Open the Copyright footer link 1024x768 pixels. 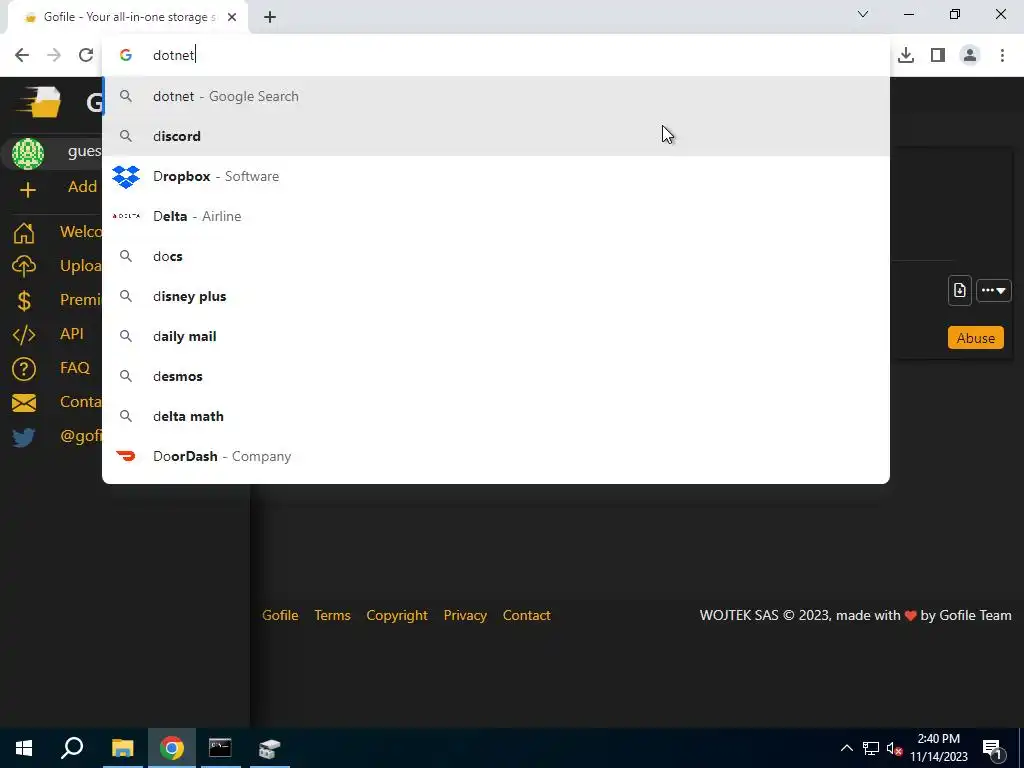pyautogui.click(x=397, y=615)
